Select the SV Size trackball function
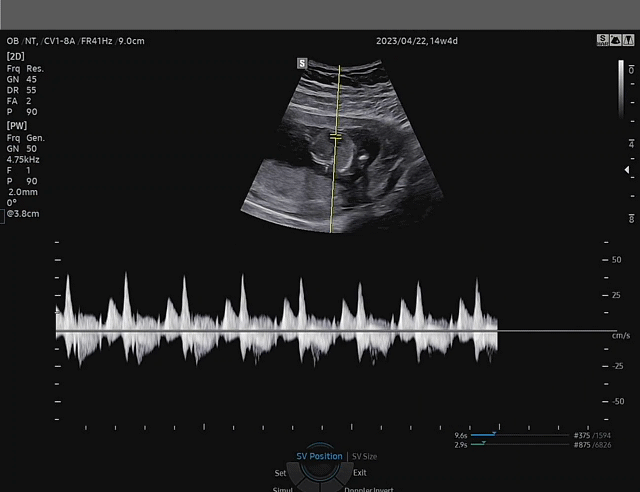The width and height of the screenshot is (640, 492). [364, 456]
